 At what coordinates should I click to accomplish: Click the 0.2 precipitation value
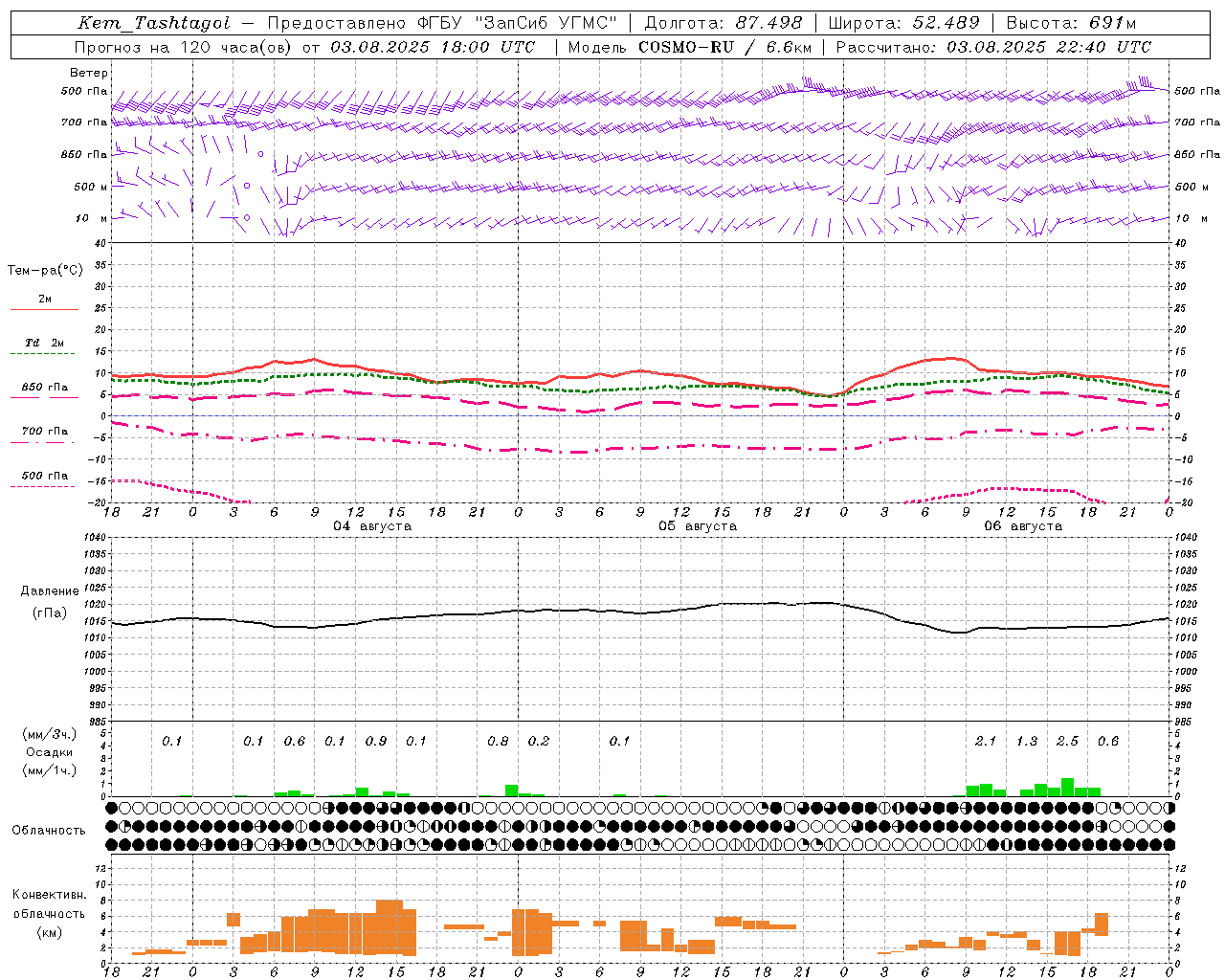[x=539, y=742]
